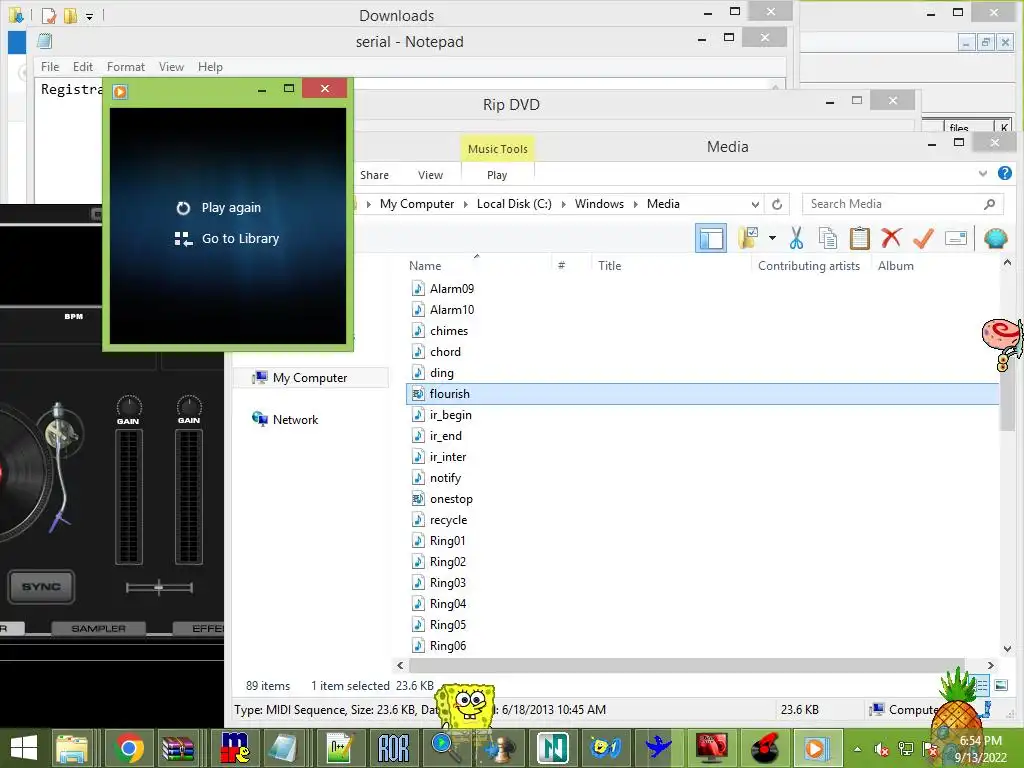1024x768 pixels.
Task: Open the SAMPLER tab in DJ software
Action: (99, 628)
